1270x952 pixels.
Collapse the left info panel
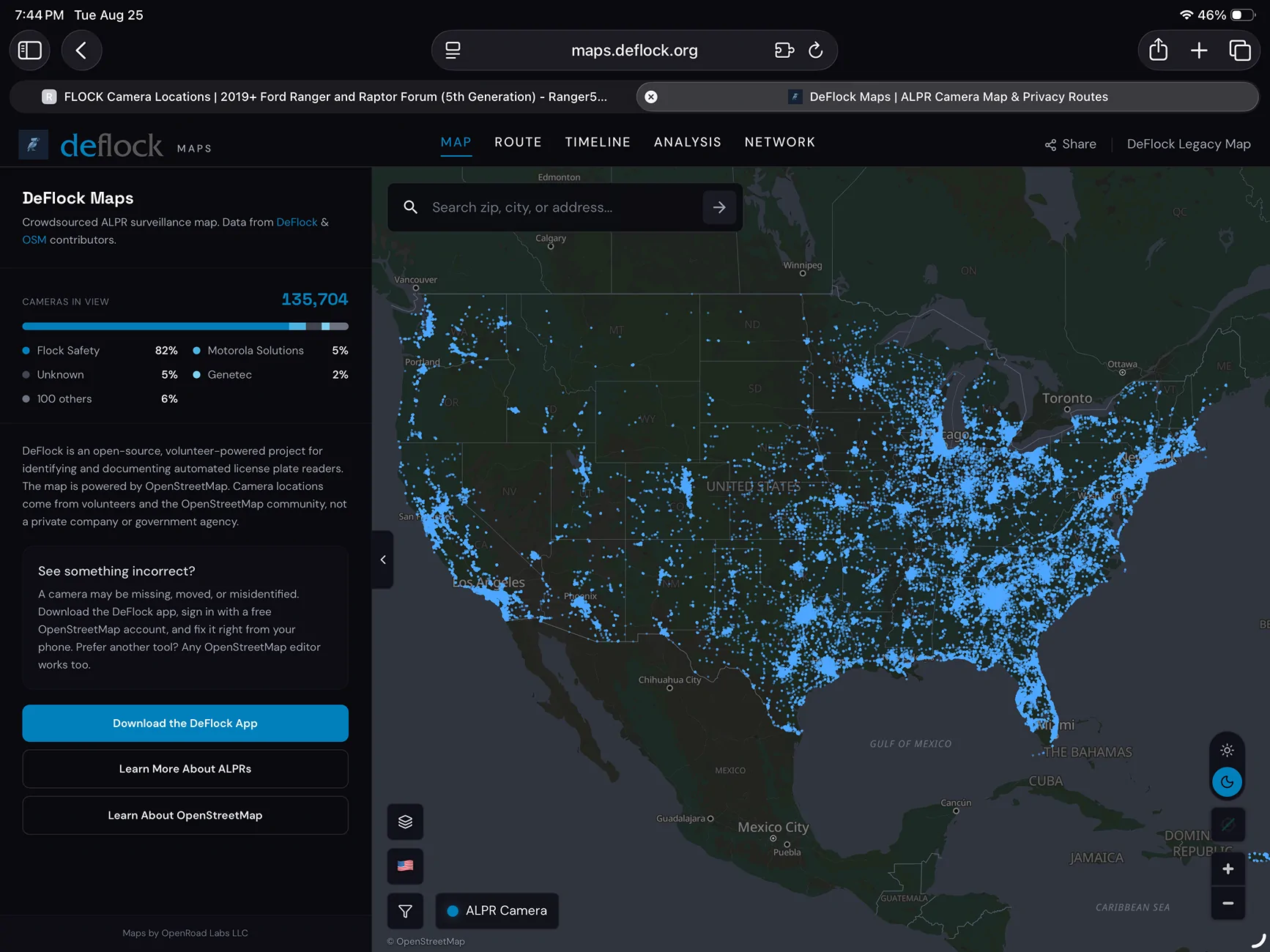[383, 560]
